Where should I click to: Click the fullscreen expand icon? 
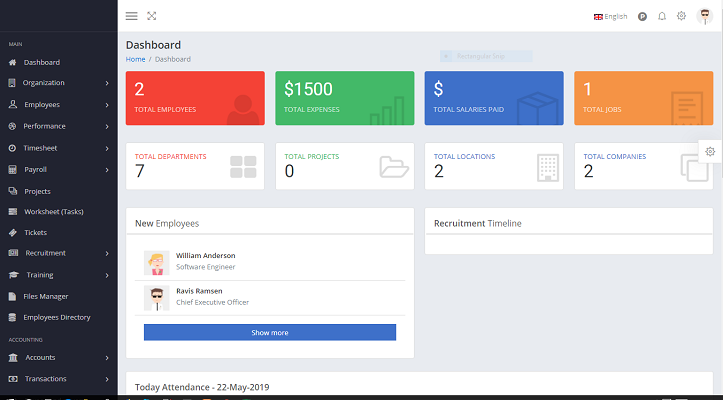click(152, 16)
